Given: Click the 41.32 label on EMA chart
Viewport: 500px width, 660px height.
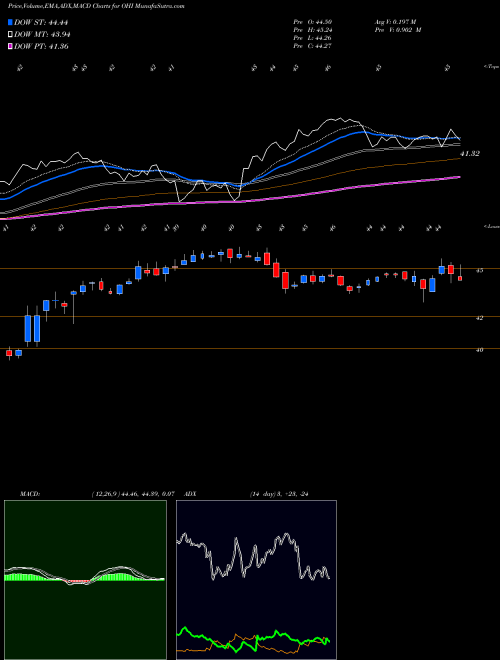Looking at the screenshot, I should tap(470, 154).
